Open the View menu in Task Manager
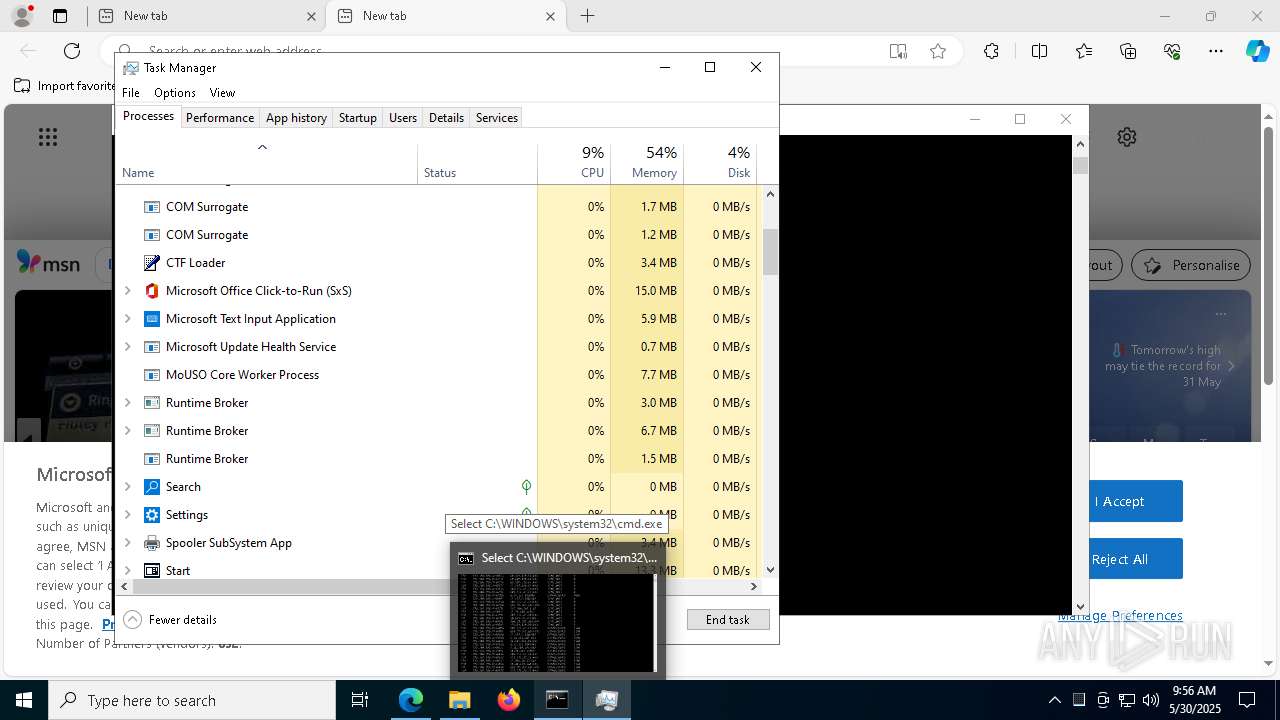The width and height of the screenshot is (1280, 720). click(x=222, y=93)
